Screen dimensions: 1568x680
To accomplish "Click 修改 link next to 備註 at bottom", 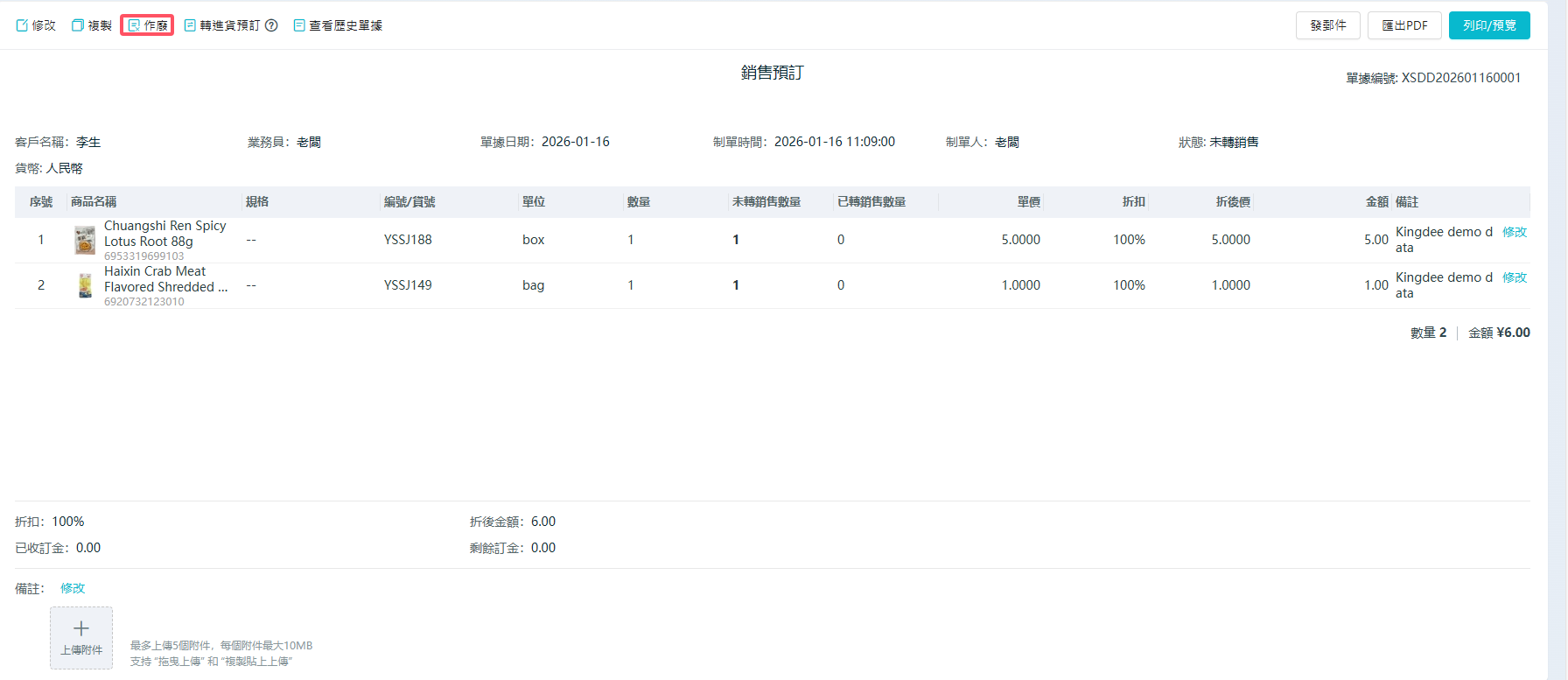I will (x=73, y=588).
